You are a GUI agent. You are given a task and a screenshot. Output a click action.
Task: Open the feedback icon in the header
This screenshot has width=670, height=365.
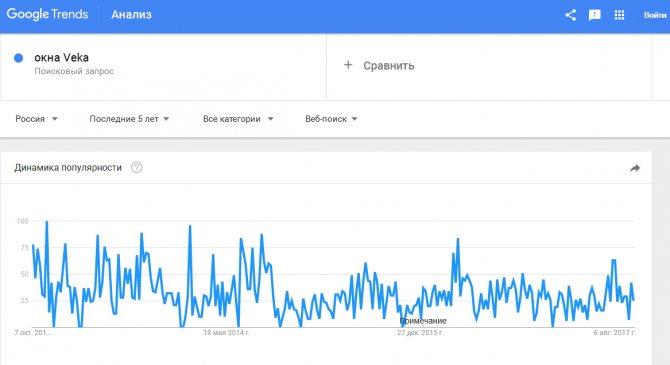click(x=594, y=15)
